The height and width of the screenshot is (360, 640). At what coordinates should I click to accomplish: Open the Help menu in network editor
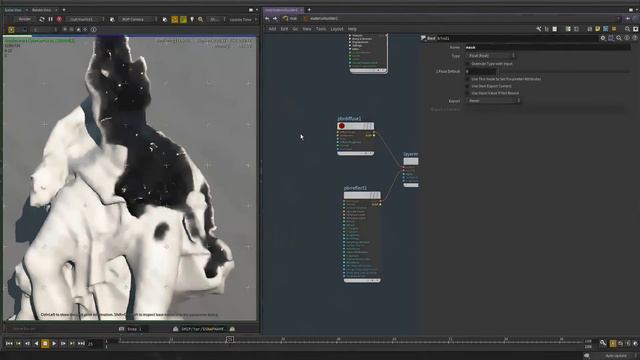[352, 29]
